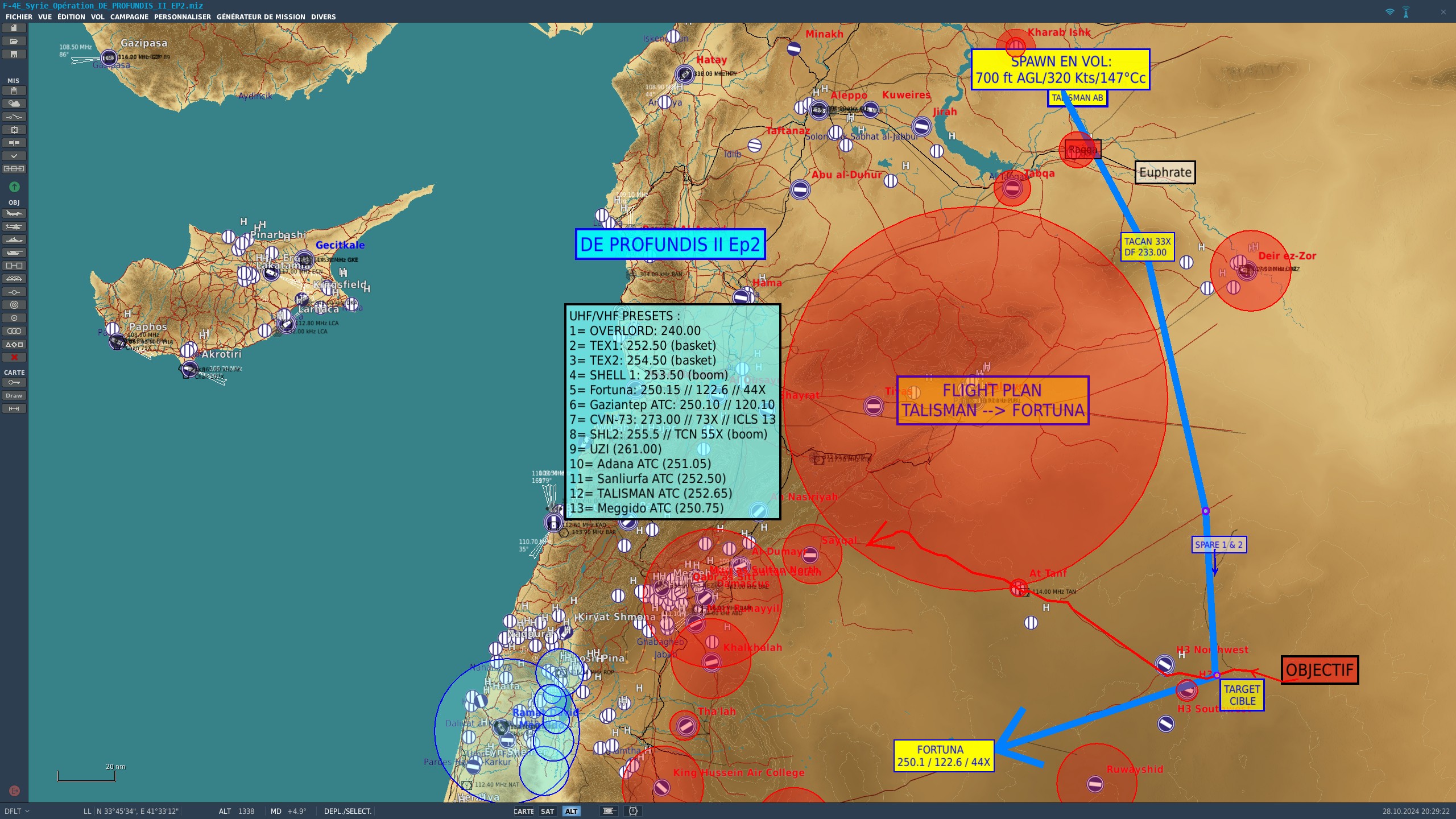Toggle the ALT map mode
The height and width of the screenshot is (819, 1456).
571,812
